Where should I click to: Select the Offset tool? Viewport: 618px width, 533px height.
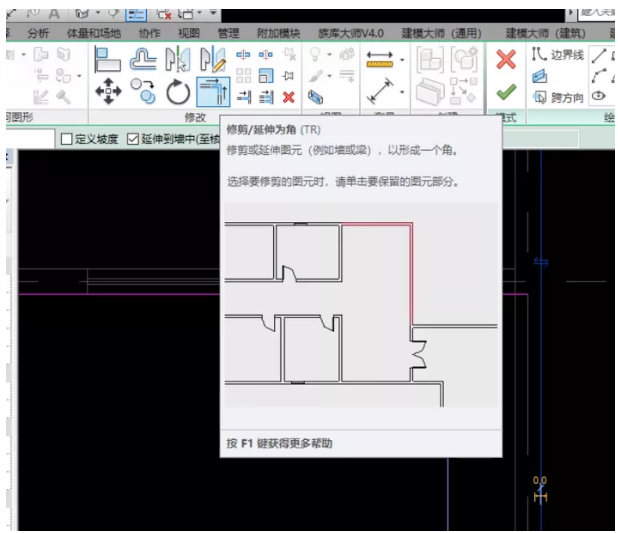click(142, 59)
